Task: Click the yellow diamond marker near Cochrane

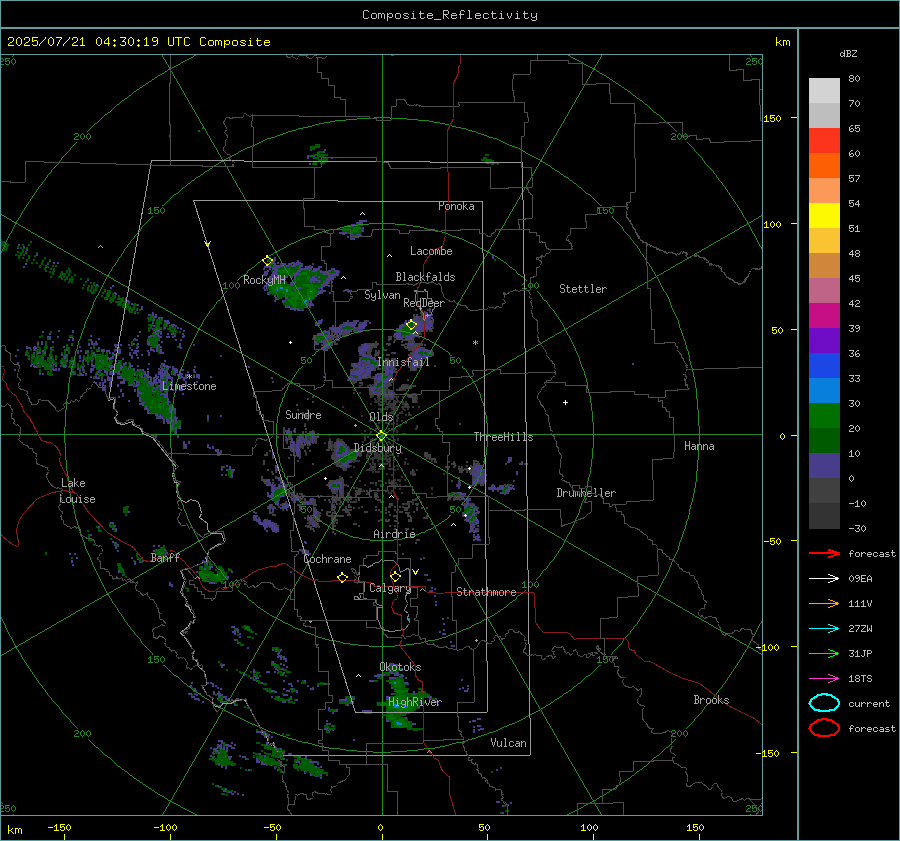Action: (x=342, y=577)
